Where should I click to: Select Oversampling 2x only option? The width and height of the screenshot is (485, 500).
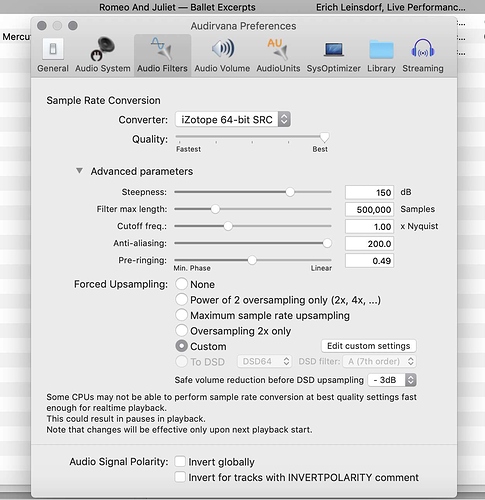181,331
